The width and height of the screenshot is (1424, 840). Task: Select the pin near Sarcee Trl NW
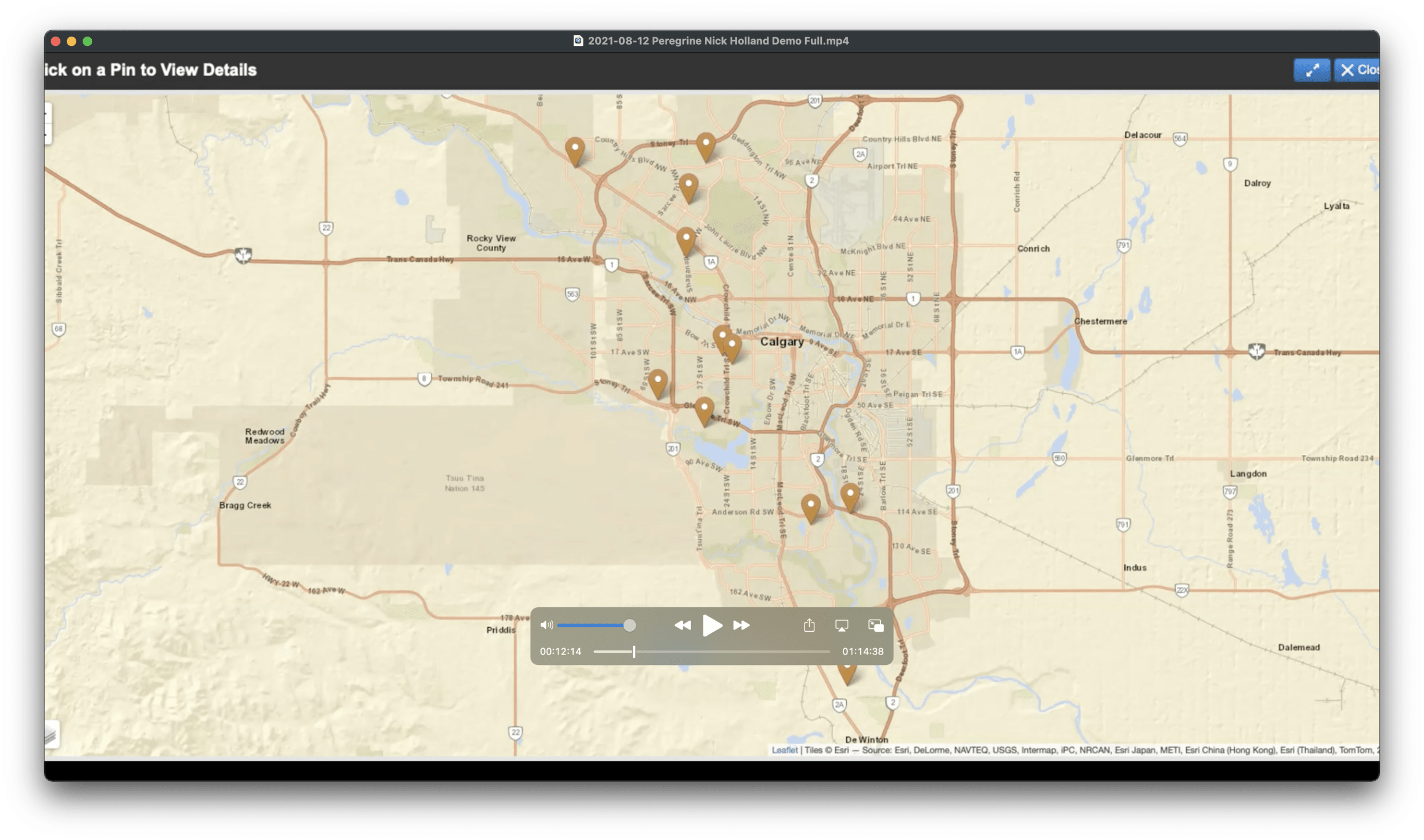[689, 188]
